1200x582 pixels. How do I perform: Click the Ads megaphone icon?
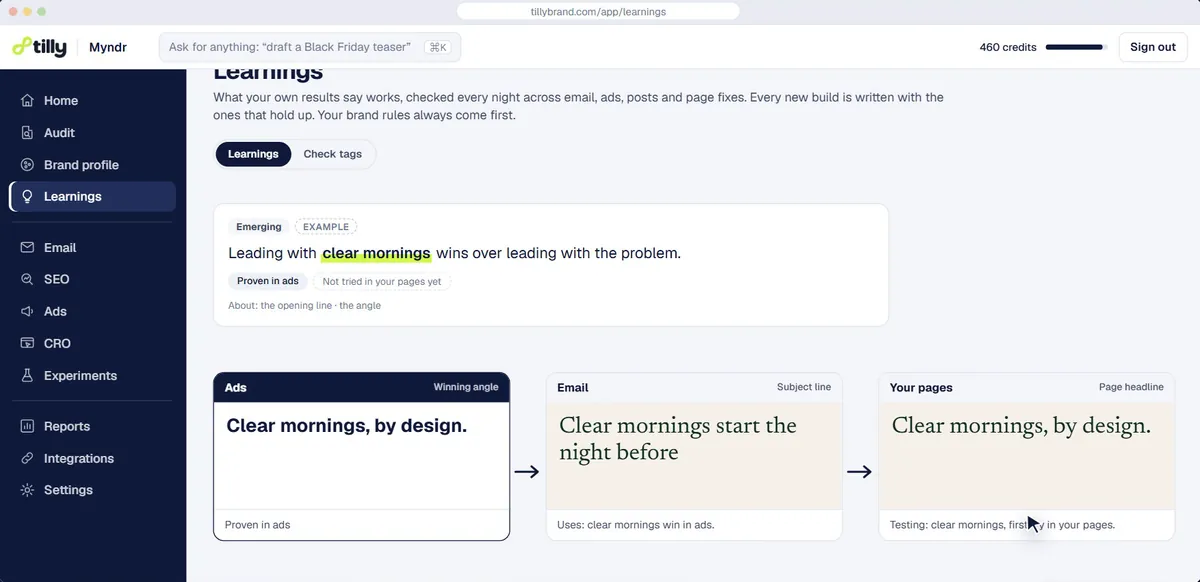tap(27, 312)
